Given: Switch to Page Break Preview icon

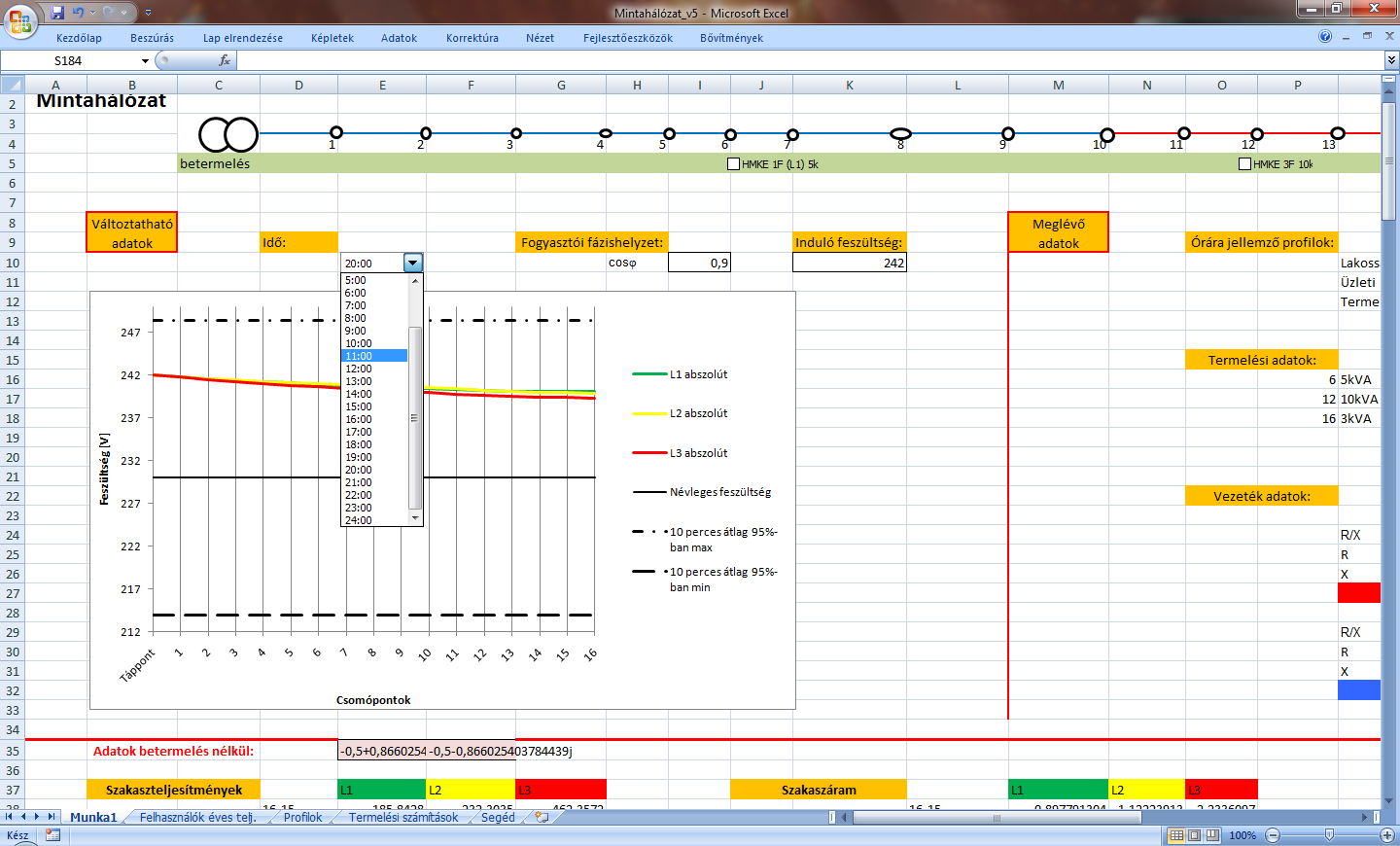Looking at the screenshot, I should point(1212,835).
